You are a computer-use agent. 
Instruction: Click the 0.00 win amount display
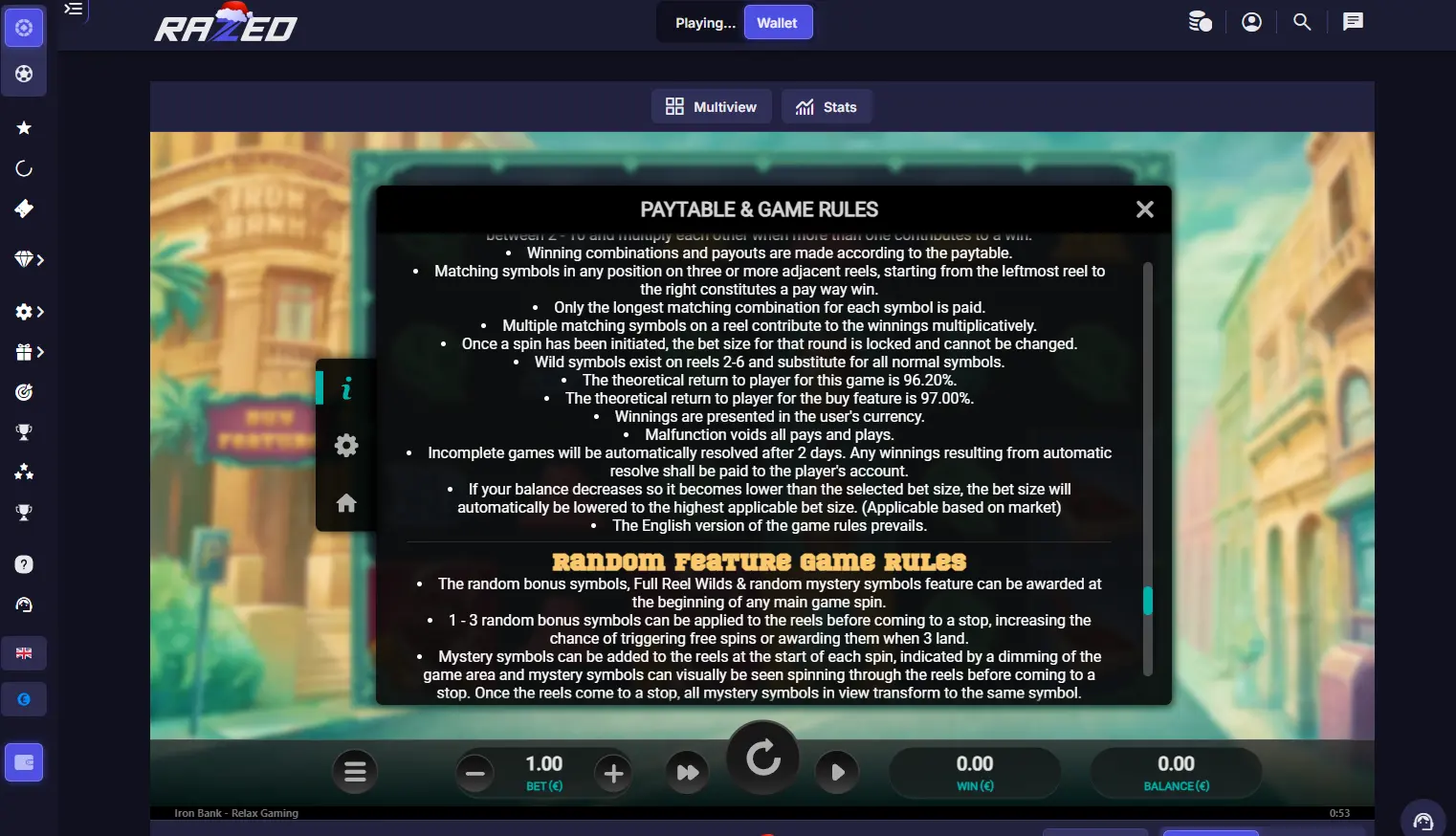[975, 763]
